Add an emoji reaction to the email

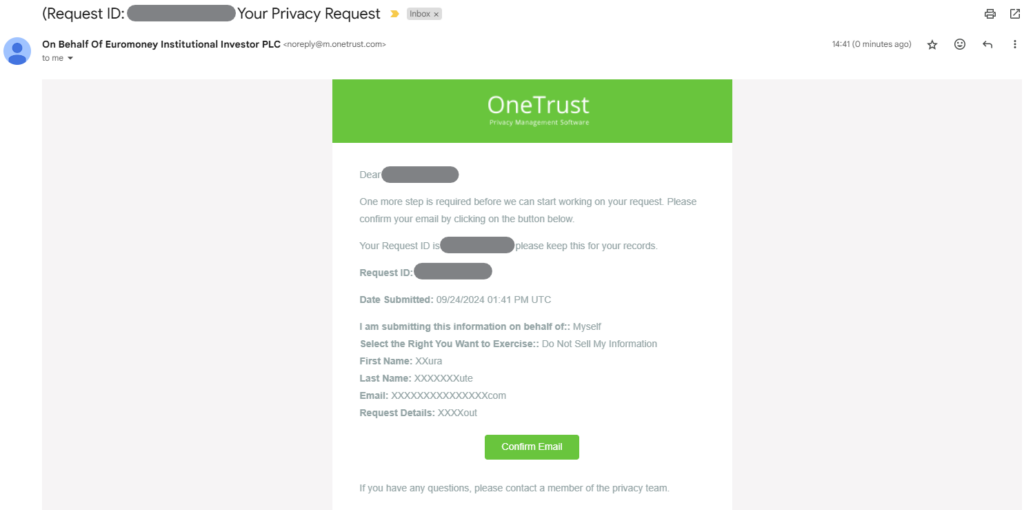tap(960, 45)
